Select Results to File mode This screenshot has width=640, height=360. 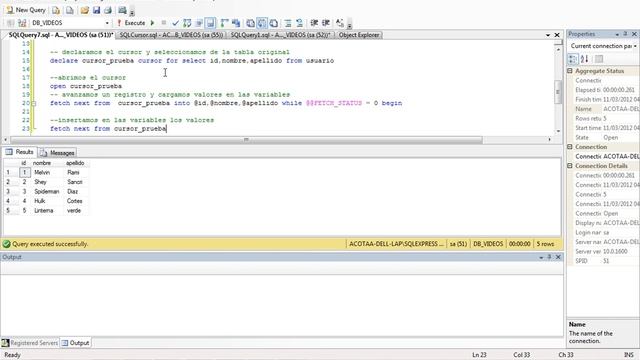pos(273,23)
